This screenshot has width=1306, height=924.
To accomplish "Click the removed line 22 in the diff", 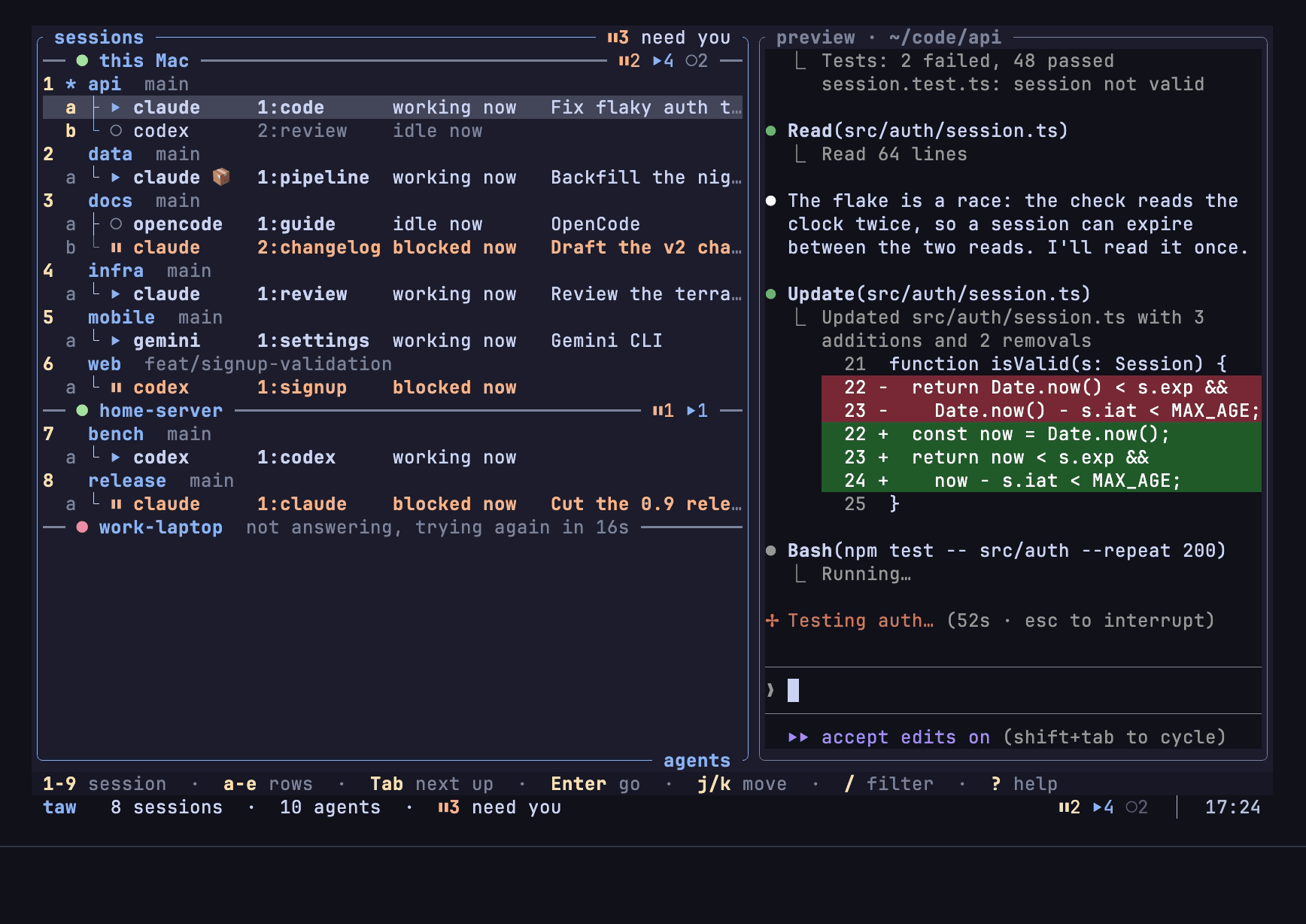I will (1041, 388).
